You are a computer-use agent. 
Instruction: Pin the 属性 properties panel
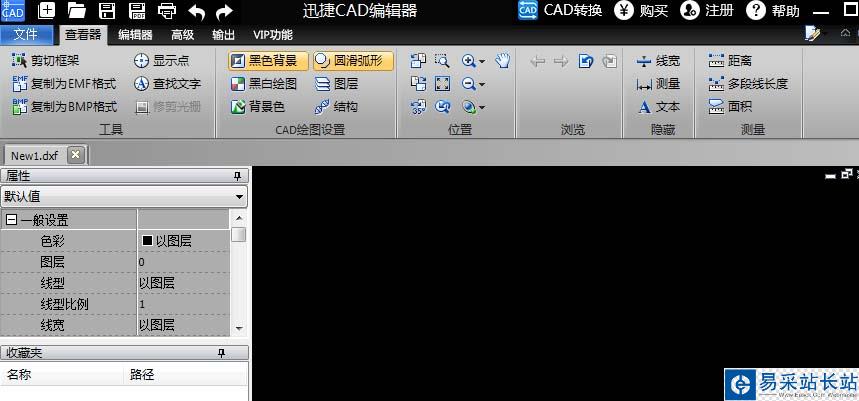click(238, 176)
